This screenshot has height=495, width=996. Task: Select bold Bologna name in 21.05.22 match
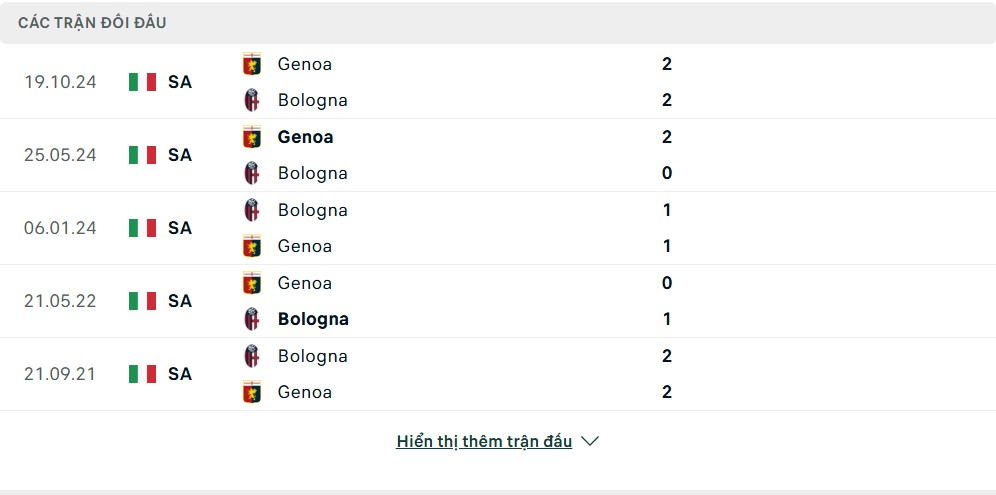pos(313,319)
